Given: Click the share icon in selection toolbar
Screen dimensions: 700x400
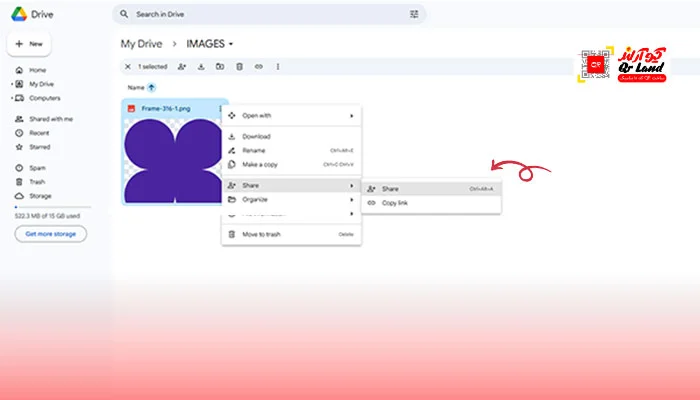Looking at the screenshot, I should click(182, 67).
